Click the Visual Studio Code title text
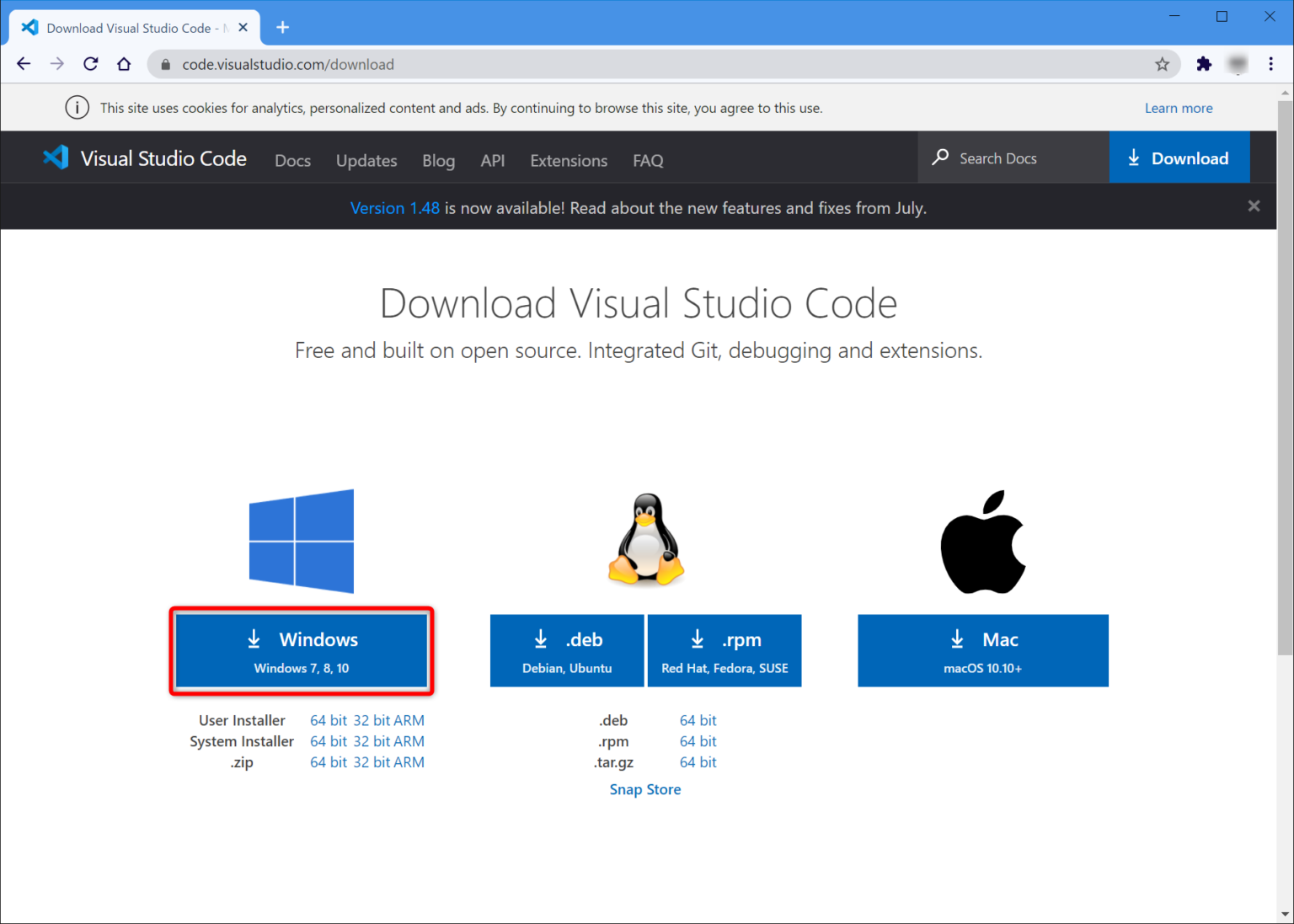The height and width of the screenshot is (924, 1294). point(163,158)
